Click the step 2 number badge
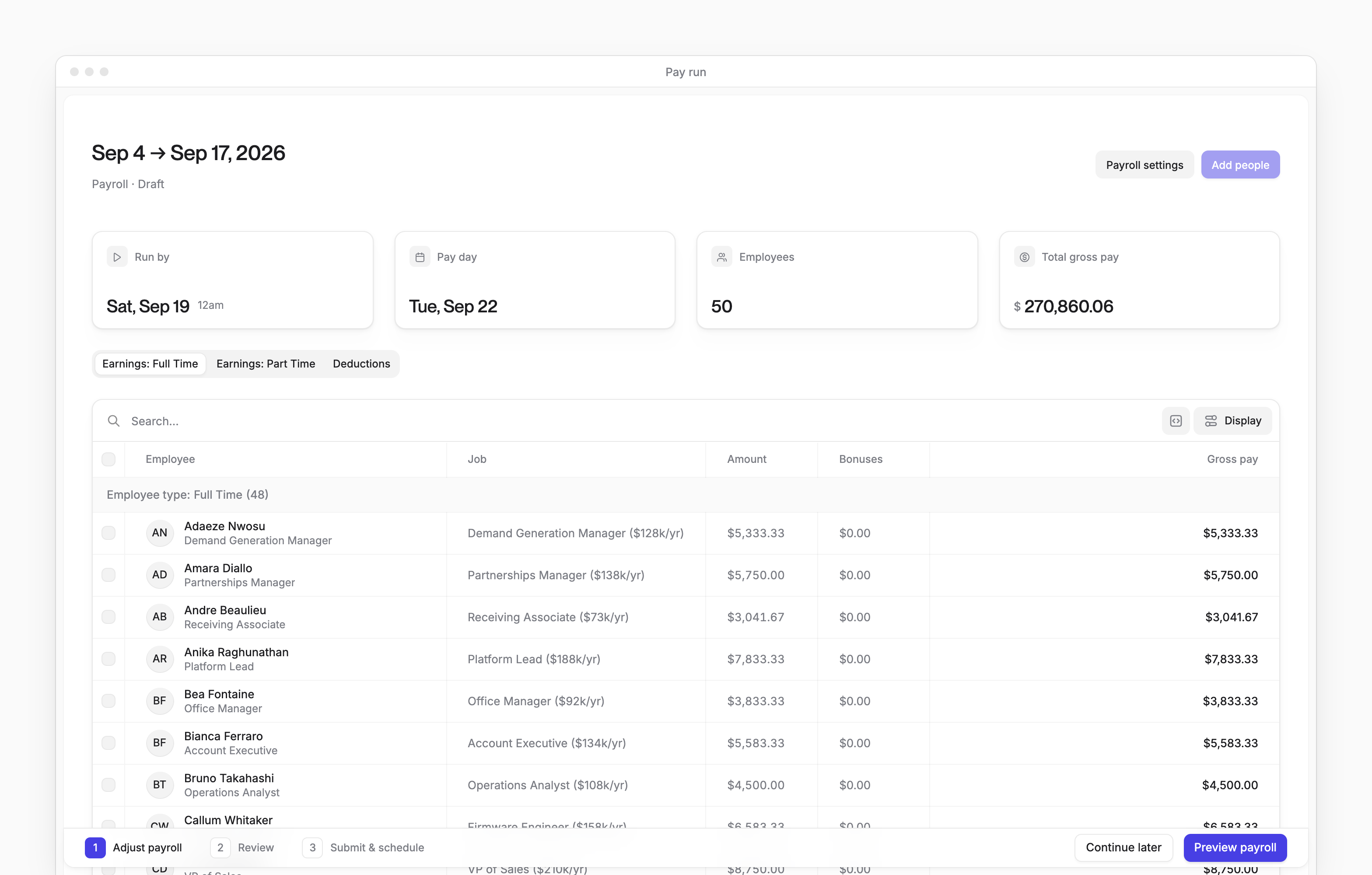1372x875 pixels. point(220,848)
